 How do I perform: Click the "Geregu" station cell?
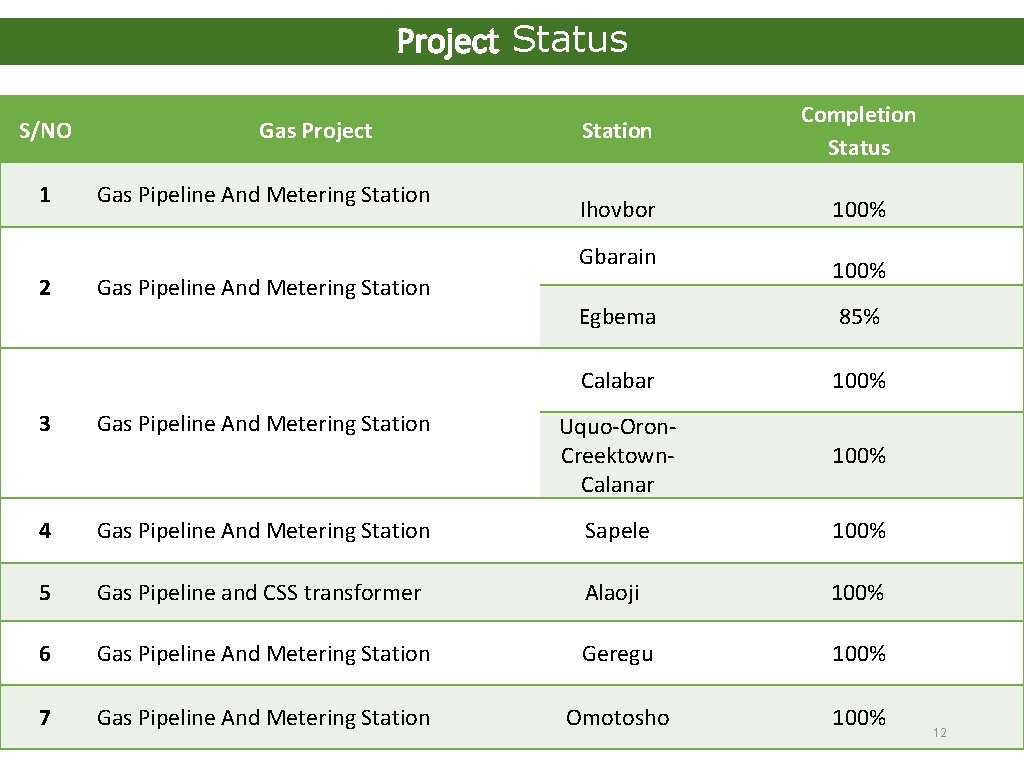[x=617, y=654]
